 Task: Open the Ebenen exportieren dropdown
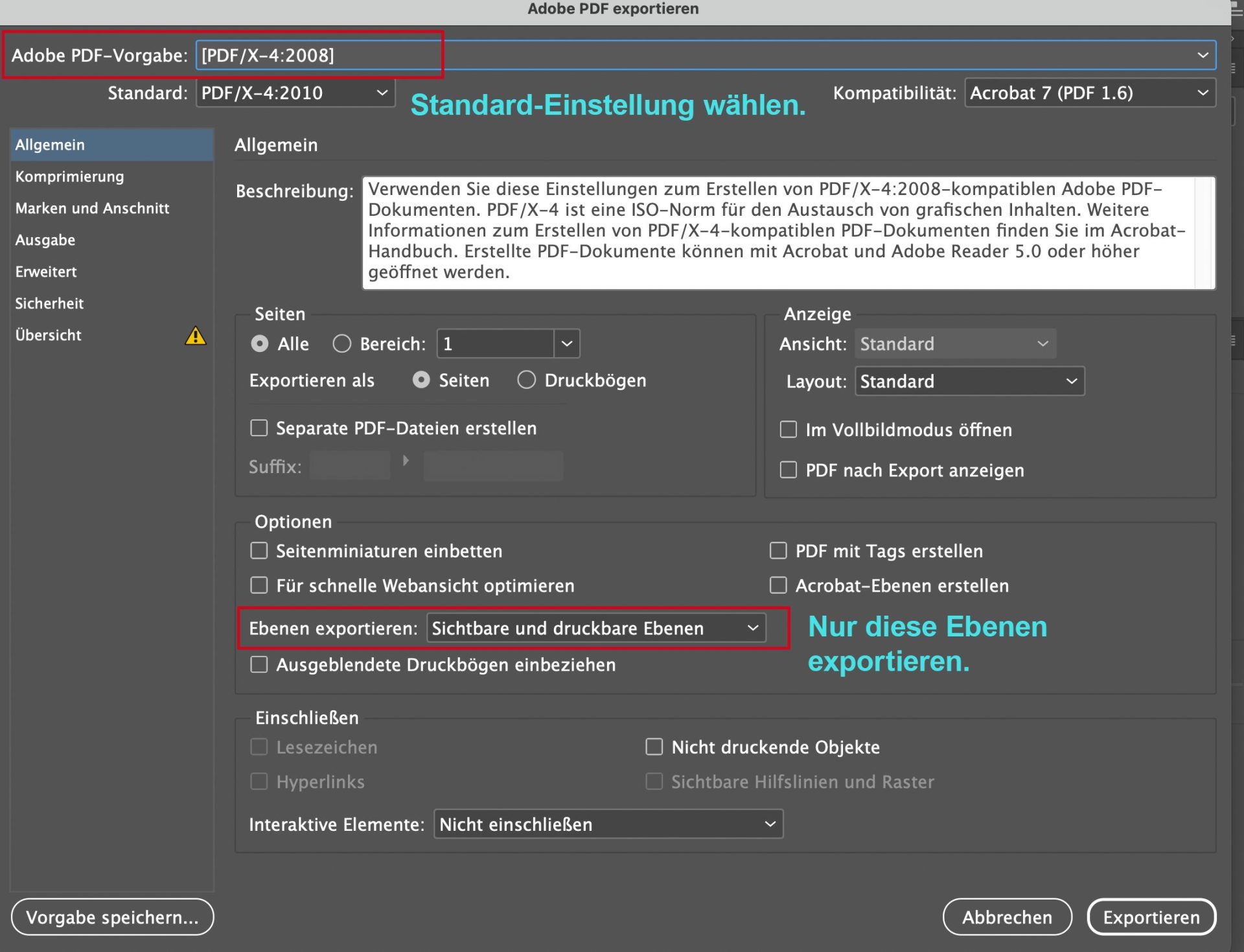tap(596, 628)
